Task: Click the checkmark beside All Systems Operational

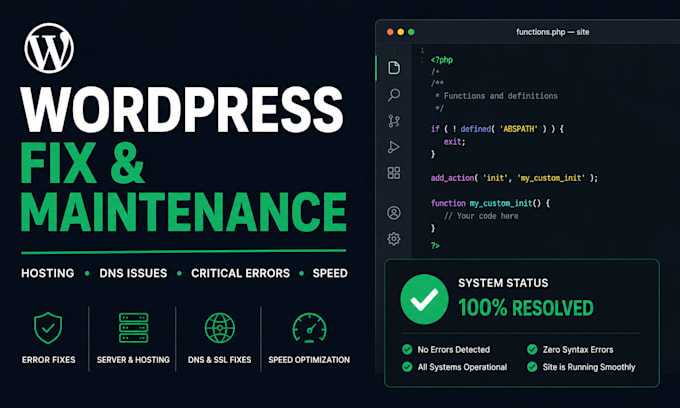Action: 407,367
